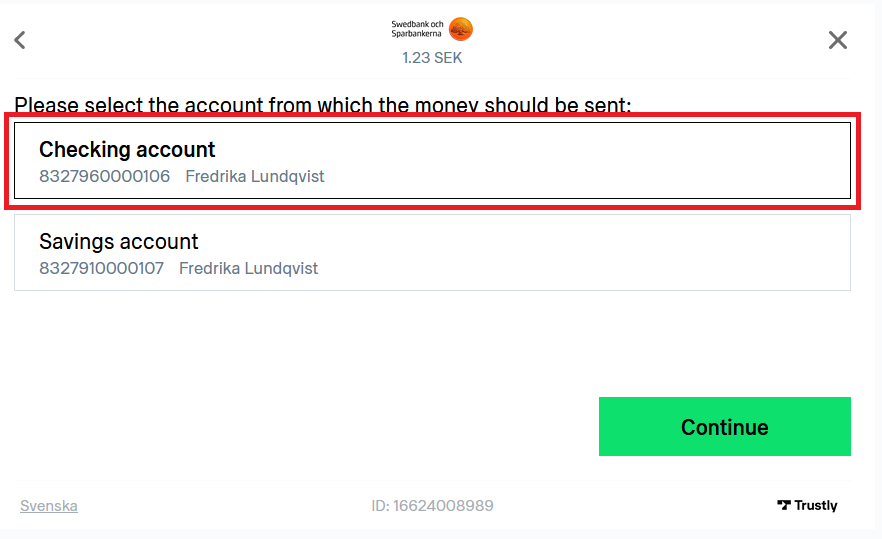This screenshot has height=539, width=882.
Task: Select the Checking account option
Action: [x=432, y=160]
